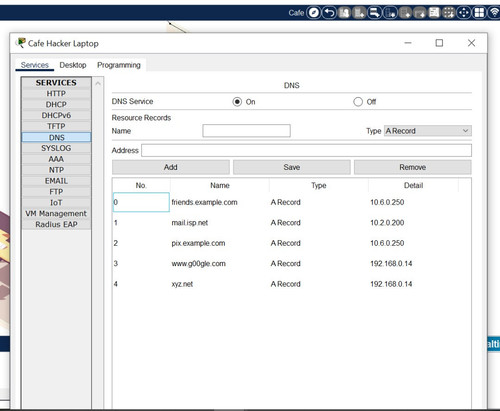
Task: Turn DNS Service On
Action: coord(237,102)
